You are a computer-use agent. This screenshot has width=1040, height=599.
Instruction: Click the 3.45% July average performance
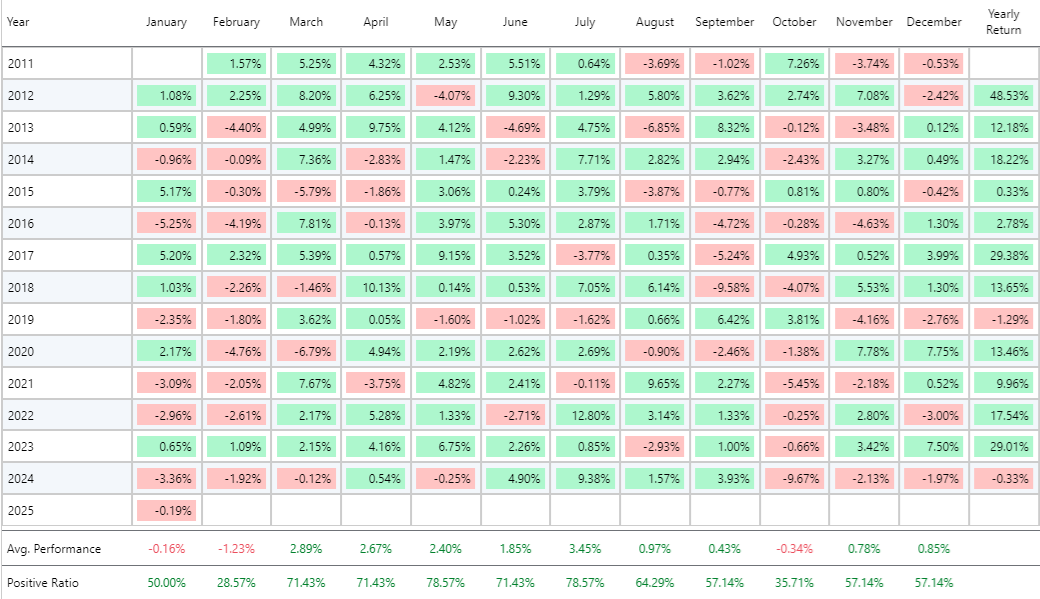point(585,549)
